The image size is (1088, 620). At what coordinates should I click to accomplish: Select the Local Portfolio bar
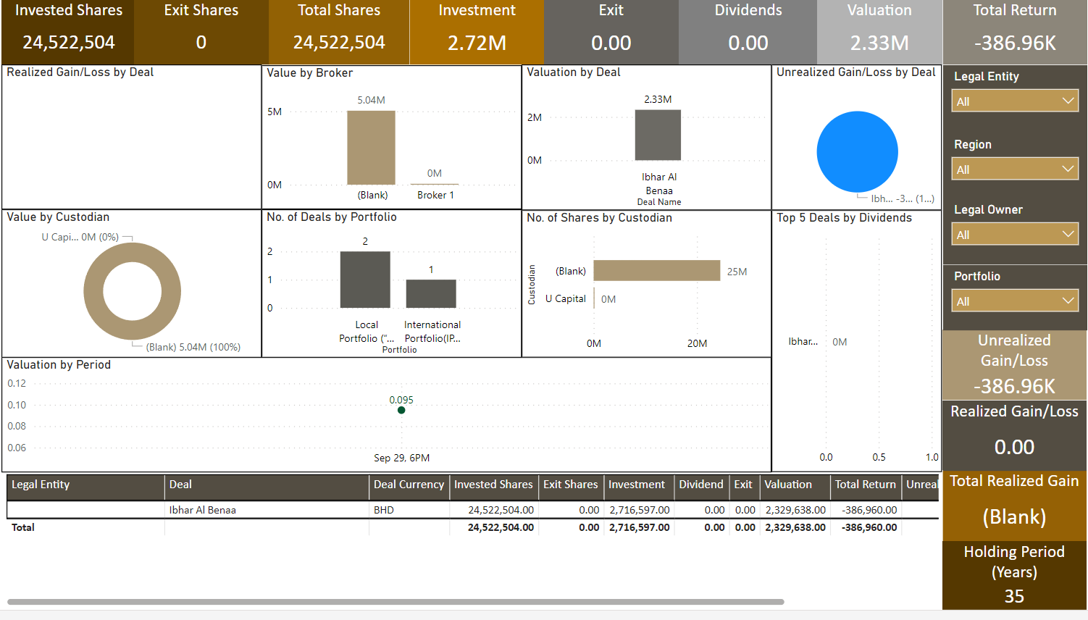coord(365,280)
